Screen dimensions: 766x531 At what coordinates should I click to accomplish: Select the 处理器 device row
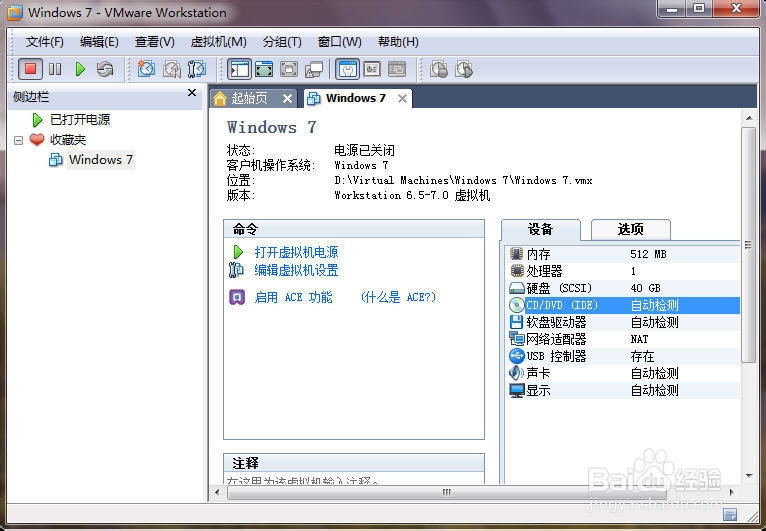click(623, 271)
